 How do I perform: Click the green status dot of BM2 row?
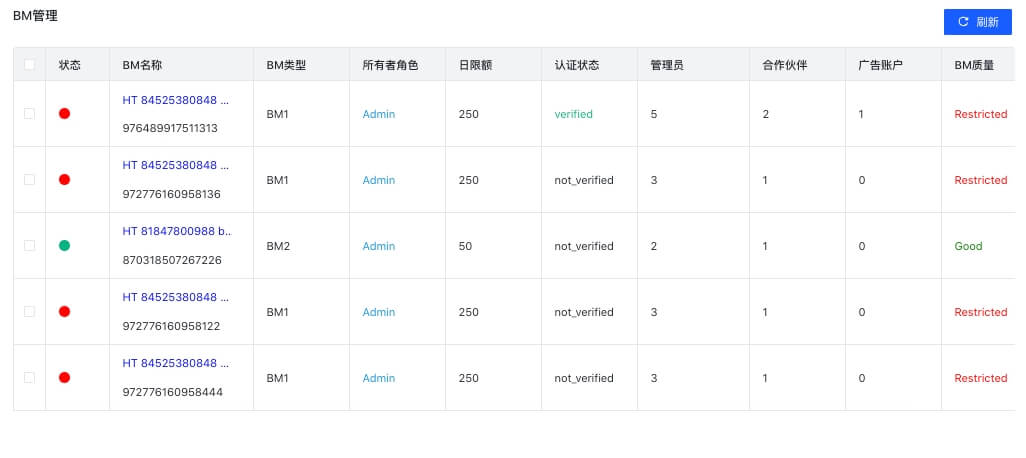pyautogui.click(x=64, y=246)
